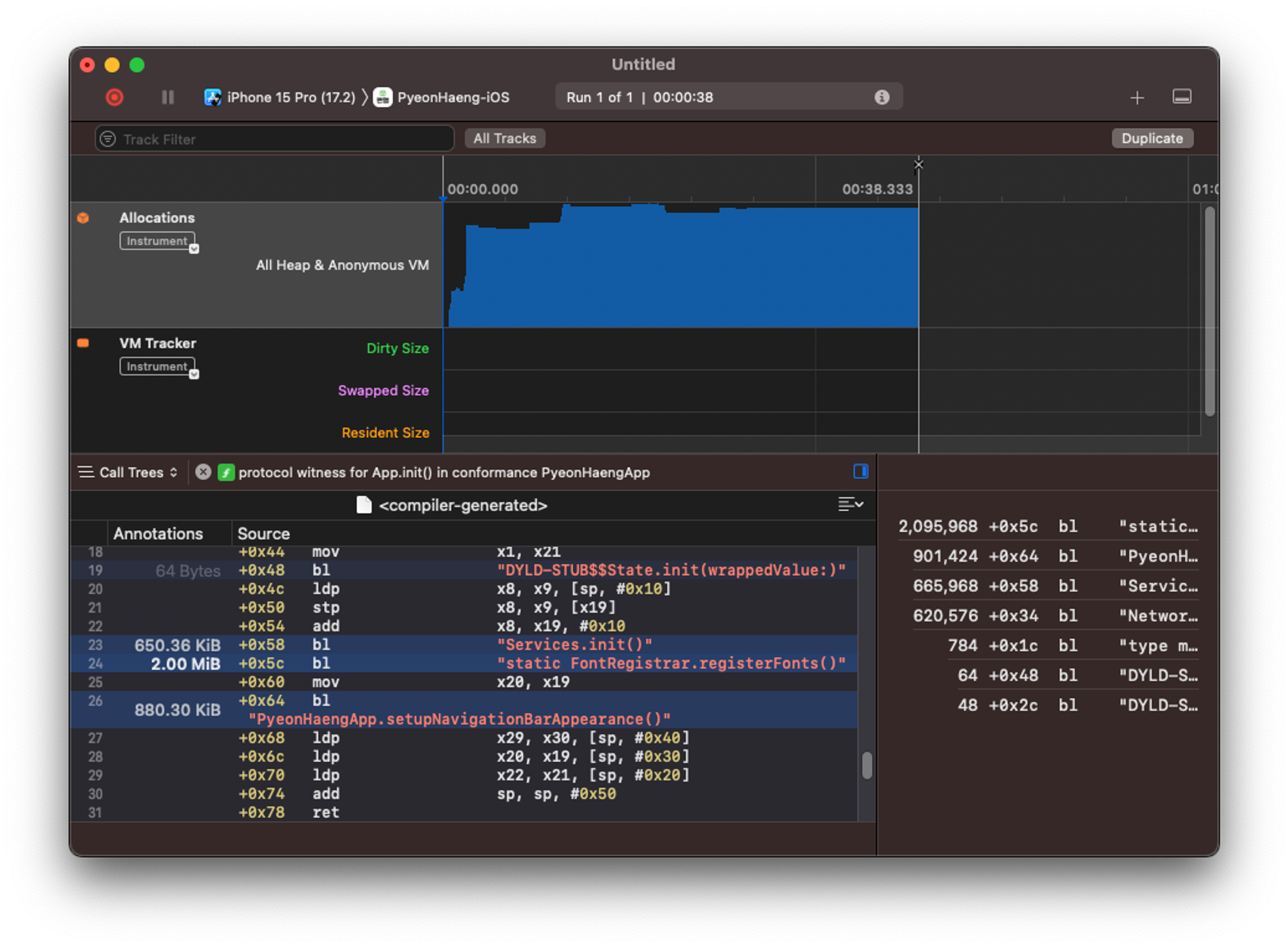Screen dimensions: 1288x948
Task: Click the compiler-generated file icon
Action: [364, 505]
